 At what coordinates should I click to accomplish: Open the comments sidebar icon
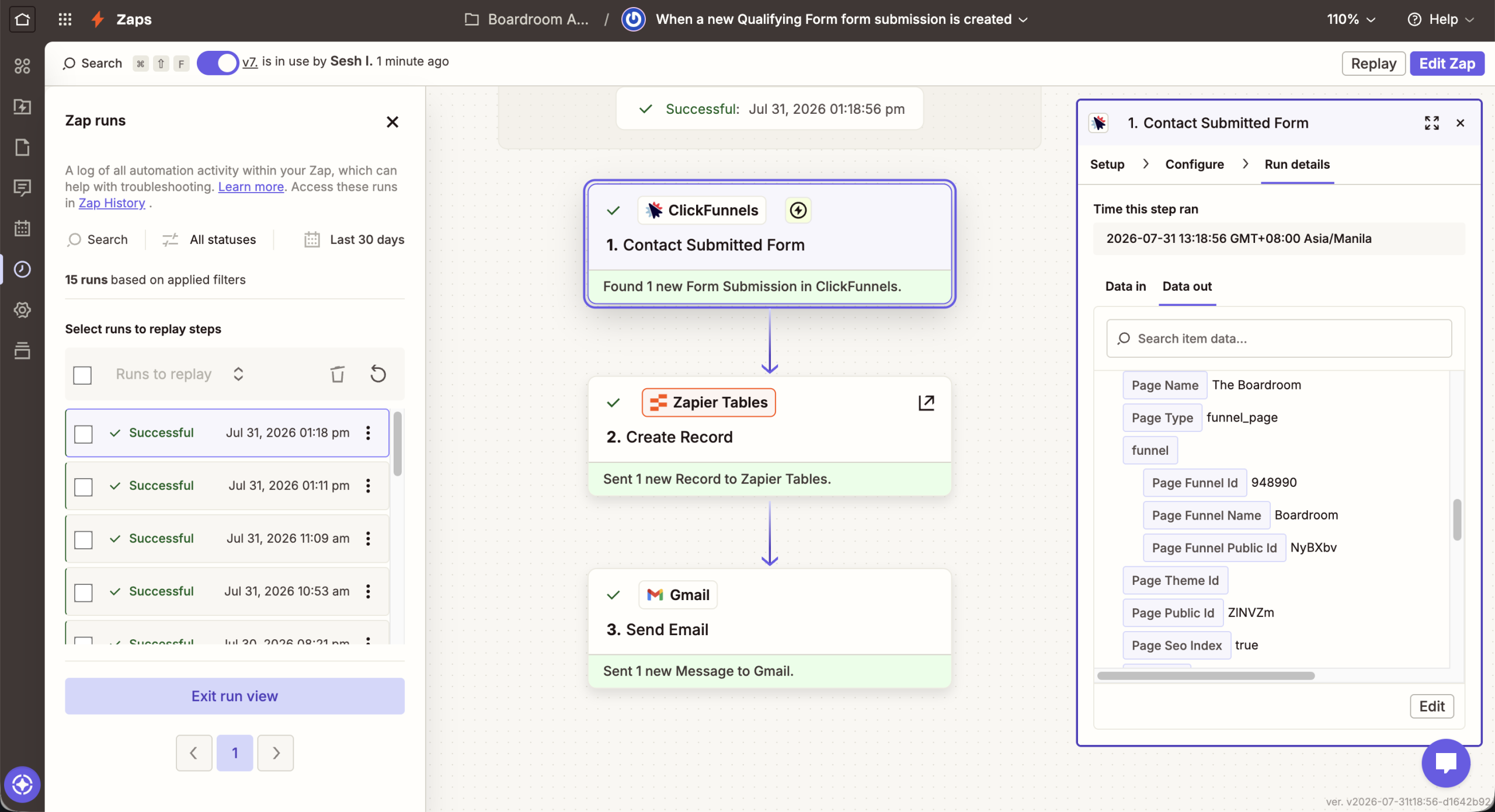22,188
